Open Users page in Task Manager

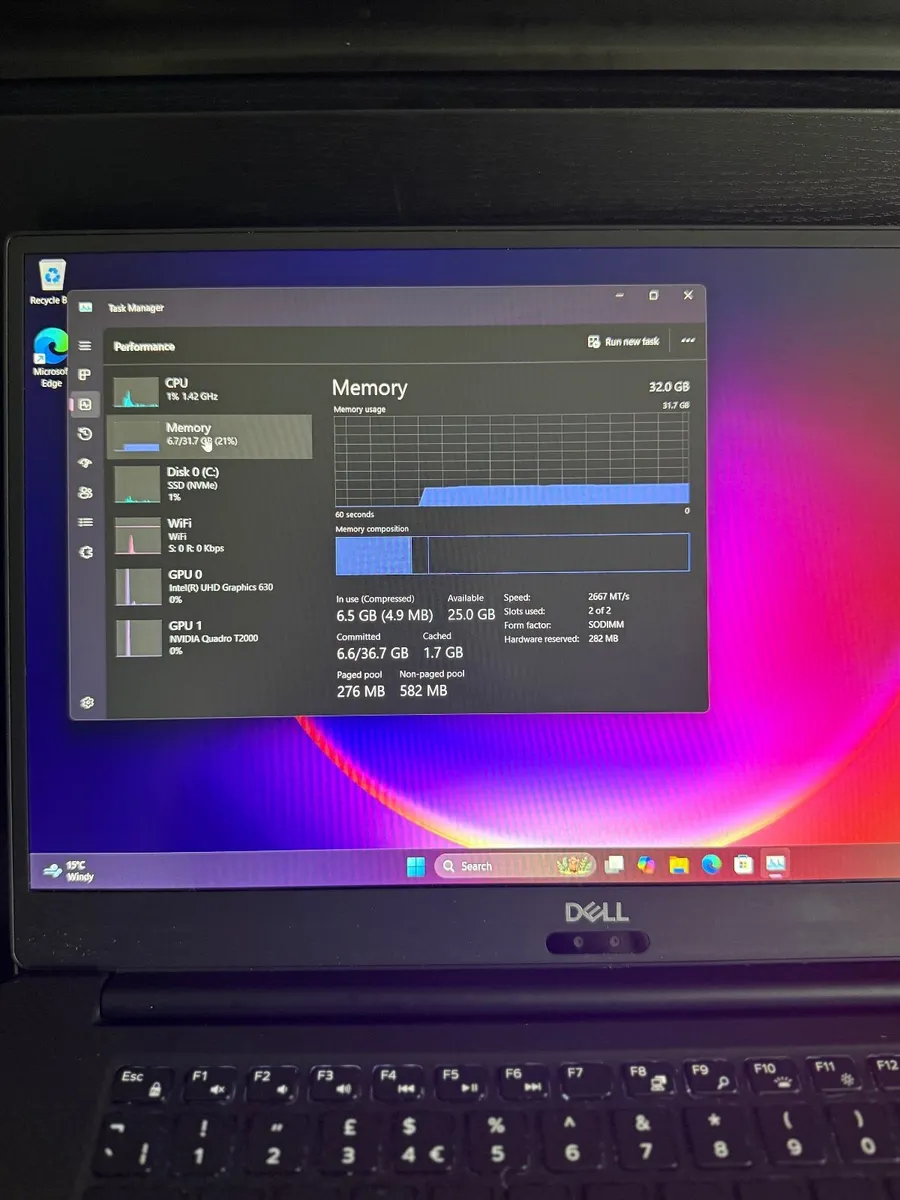point(85,492)
